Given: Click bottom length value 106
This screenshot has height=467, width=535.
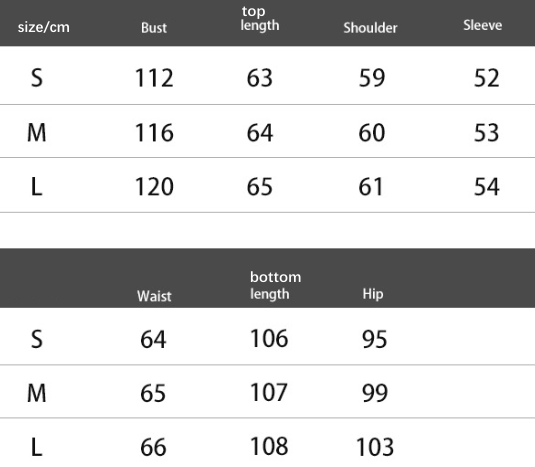Looking at the screenshot, I should point(269,338).
